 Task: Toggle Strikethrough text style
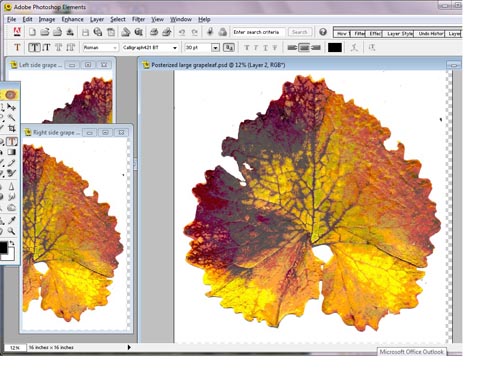[275, 48]
